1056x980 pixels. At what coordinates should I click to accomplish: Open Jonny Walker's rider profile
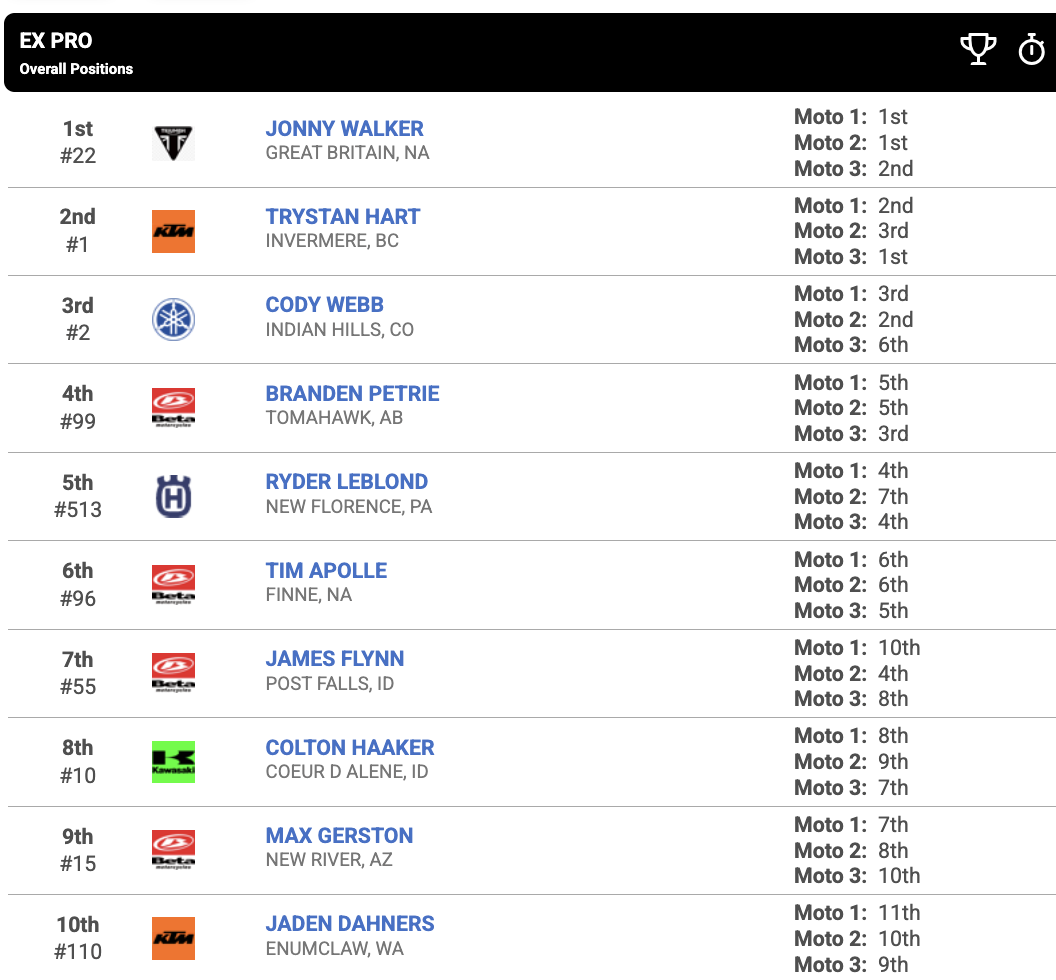pyautogui.click(x=344, y=129)
